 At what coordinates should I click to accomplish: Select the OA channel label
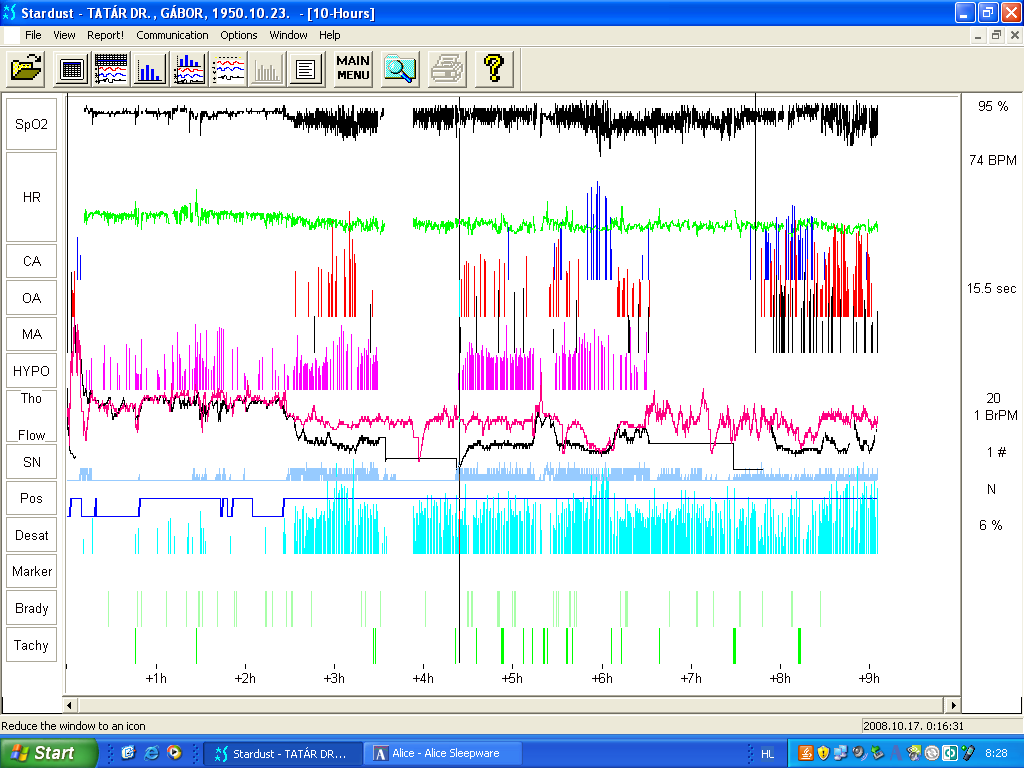tap(31, 298)
